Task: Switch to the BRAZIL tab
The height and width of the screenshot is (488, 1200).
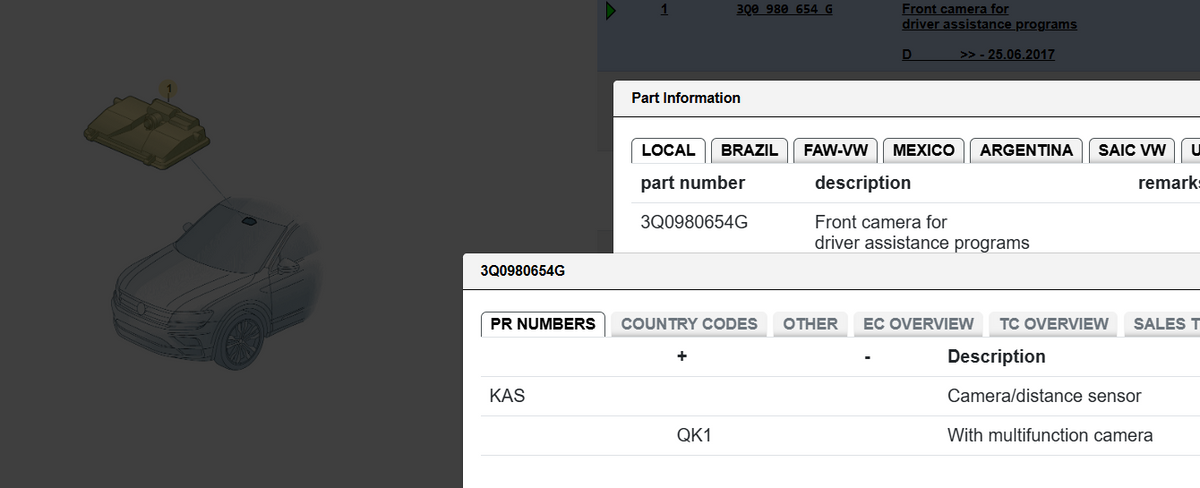Action: coord(749,150)
